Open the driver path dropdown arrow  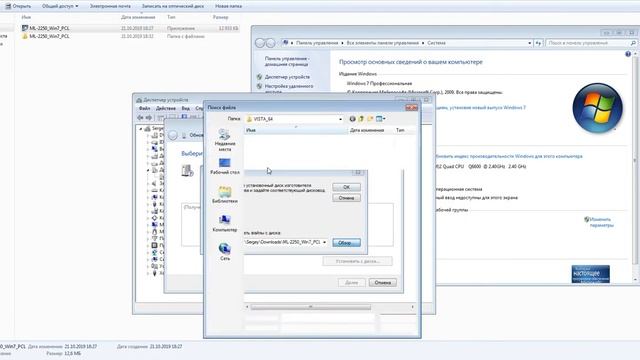pyautogui.click(x=324, y=242)
